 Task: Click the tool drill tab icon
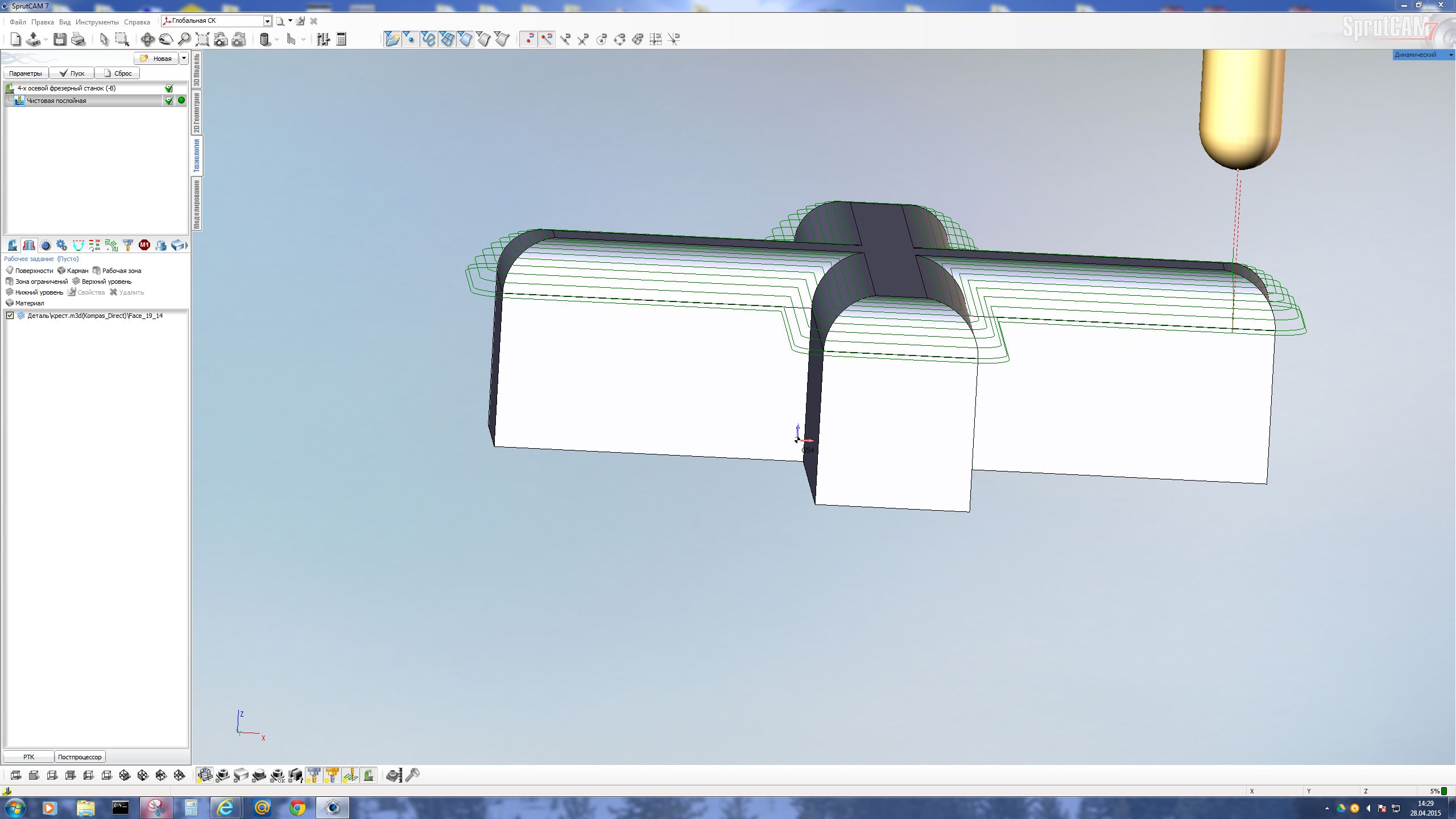[x=127, y=245]
